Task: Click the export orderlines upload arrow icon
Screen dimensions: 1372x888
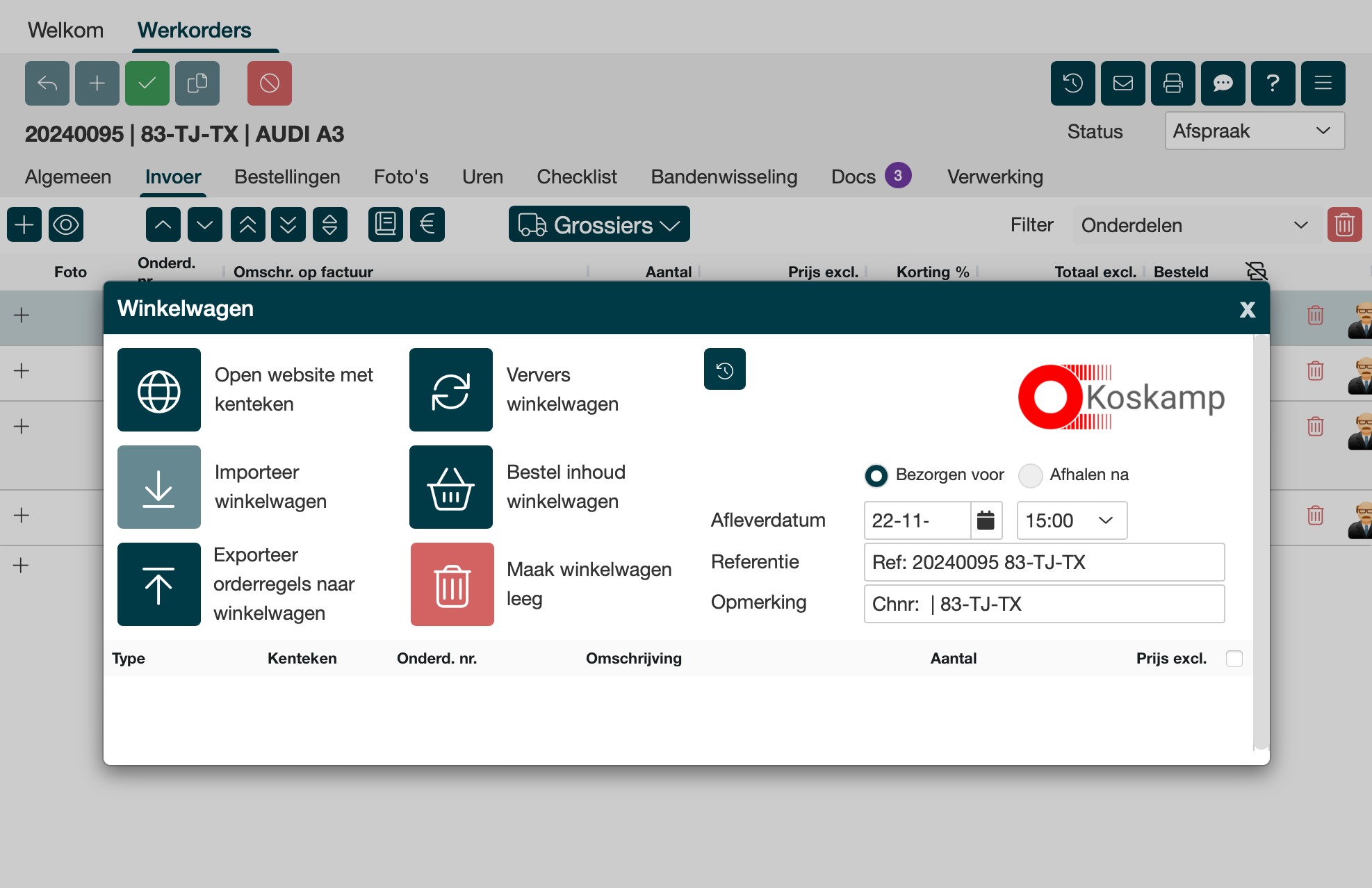Action: coord(158,584)
